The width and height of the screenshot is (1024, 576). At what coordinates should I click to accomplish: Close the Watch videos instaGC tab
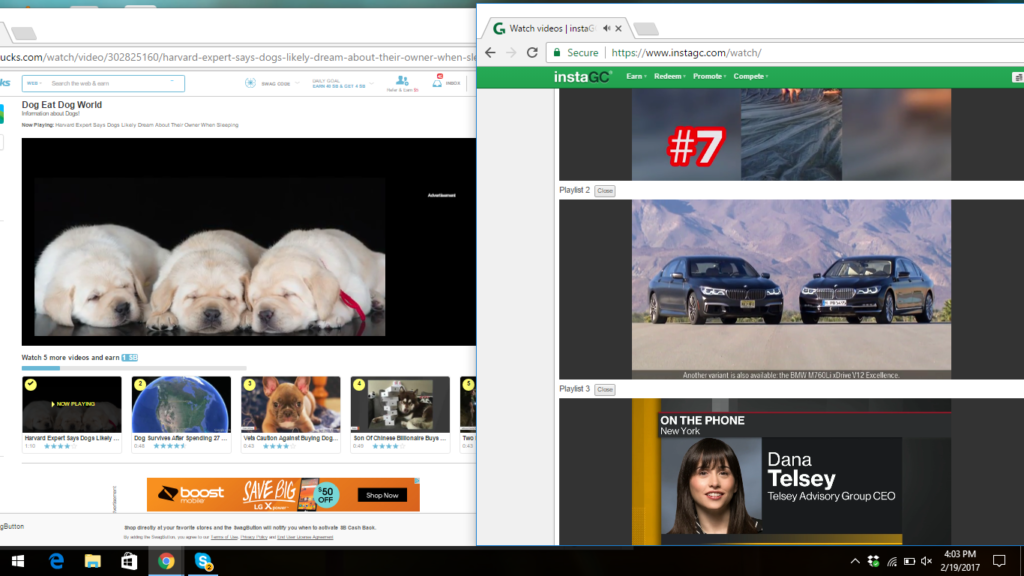tap(618, 28)
